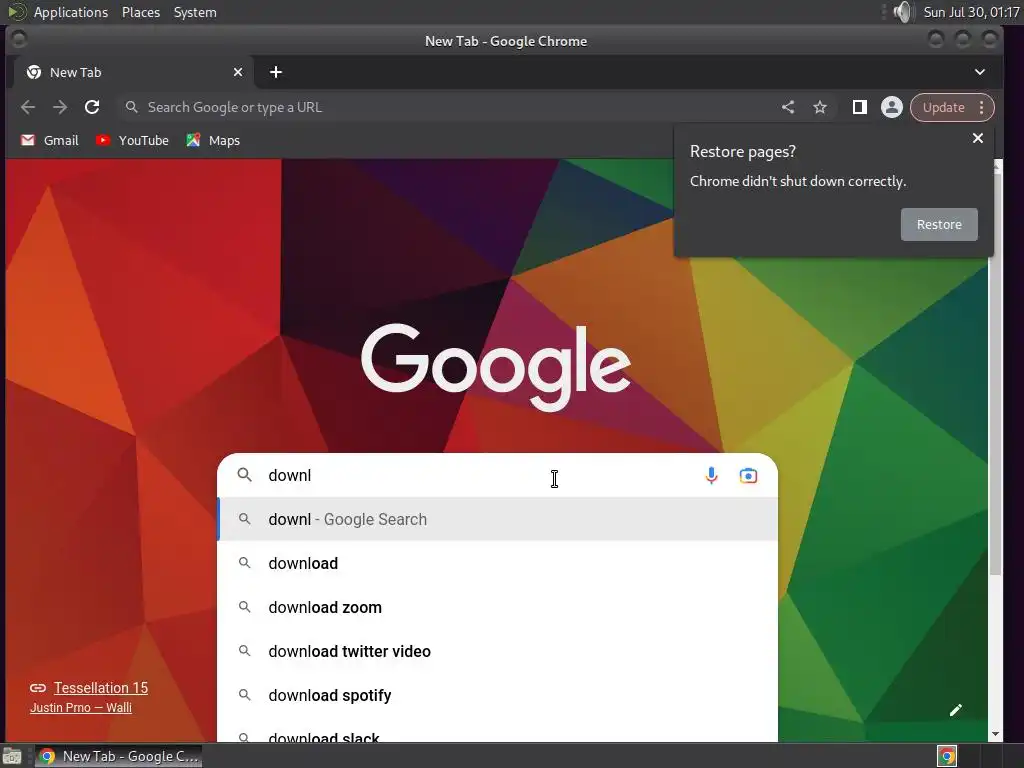Open Maps bookmark
The height and width of the screenshot is (768, 1024).
click(x=213, y=140)
